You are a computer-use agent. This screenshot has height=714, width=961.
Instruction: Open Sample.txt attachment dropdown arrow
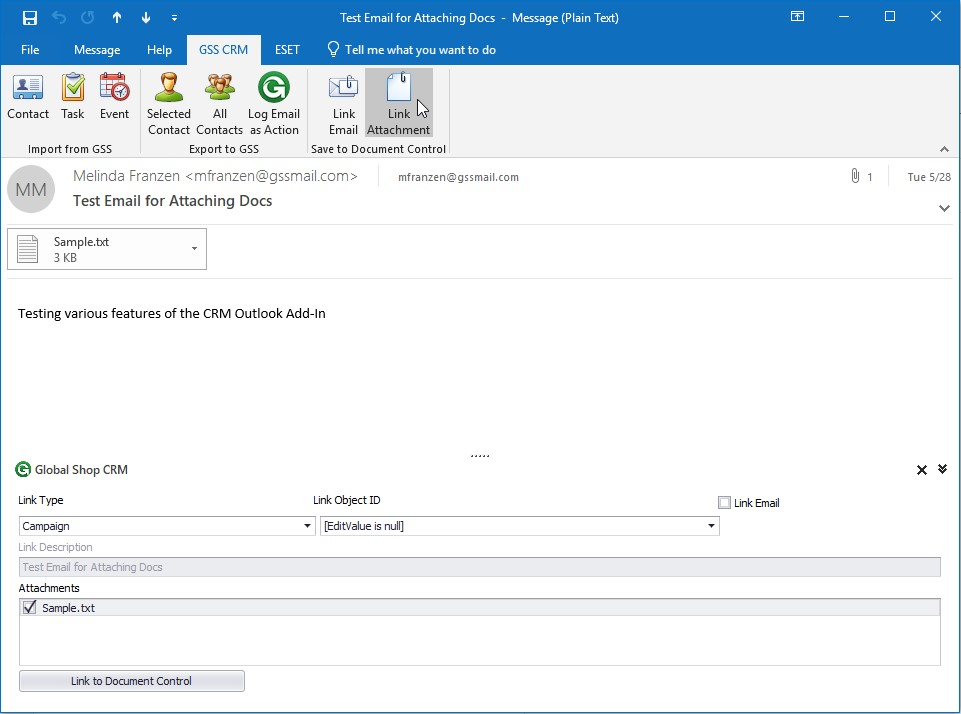coord(194,249)
